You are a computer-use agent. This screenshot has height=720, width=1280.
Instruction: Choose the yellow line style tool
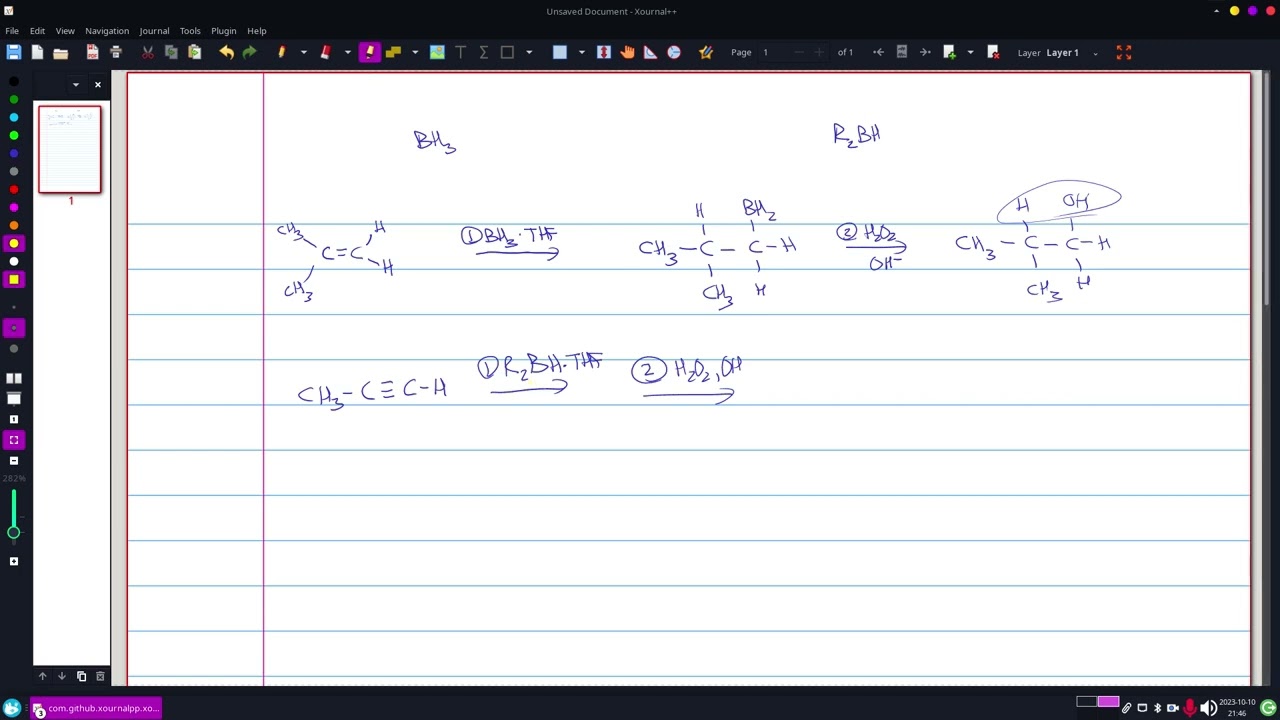393,52
